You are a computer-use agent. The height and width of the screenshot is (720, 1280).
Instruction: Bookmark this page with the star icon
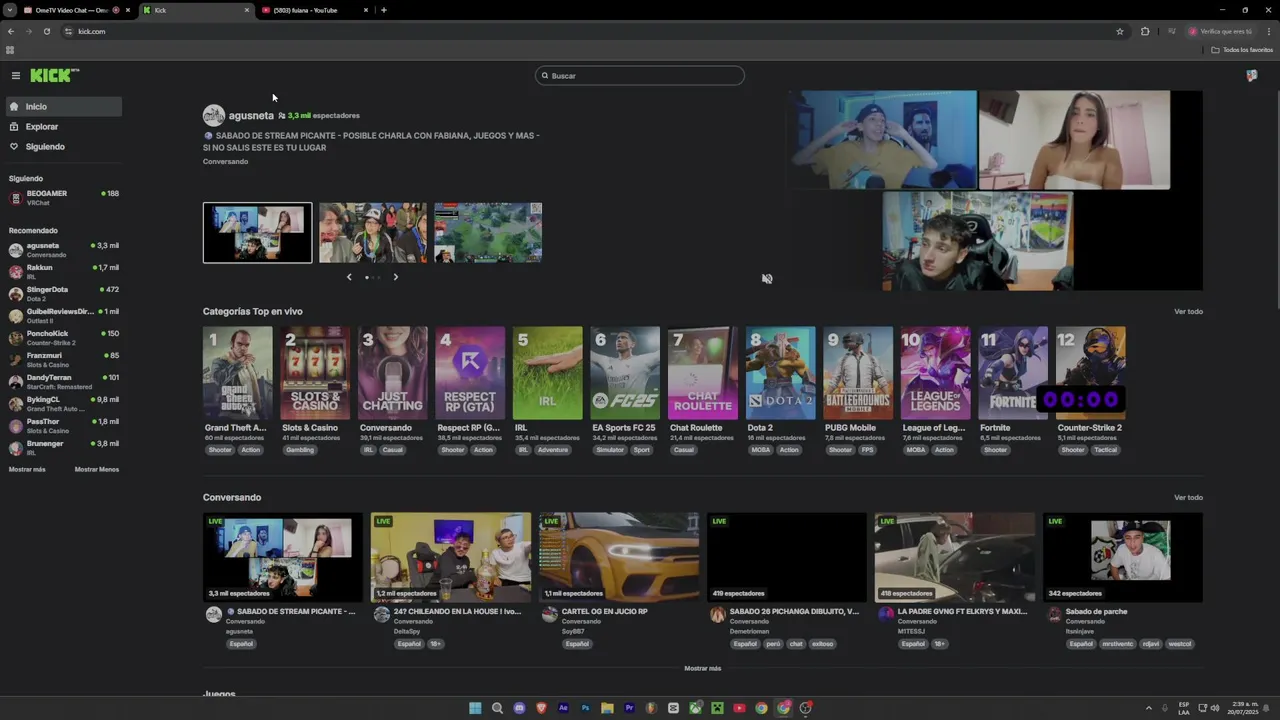click(x=1120, y=31)
